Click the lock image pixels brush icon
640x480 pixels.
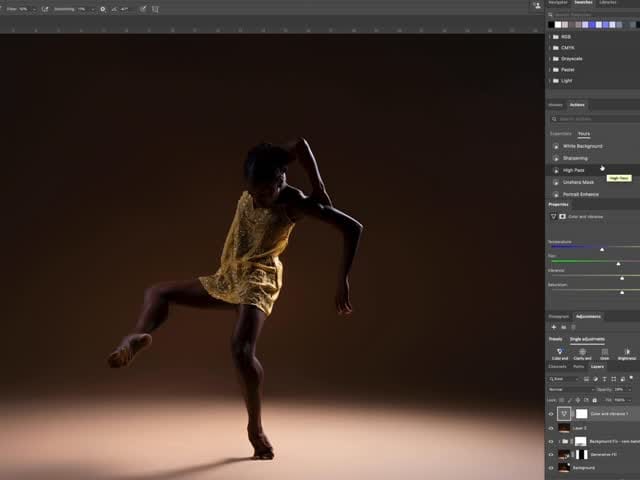[x=570, y=400]
